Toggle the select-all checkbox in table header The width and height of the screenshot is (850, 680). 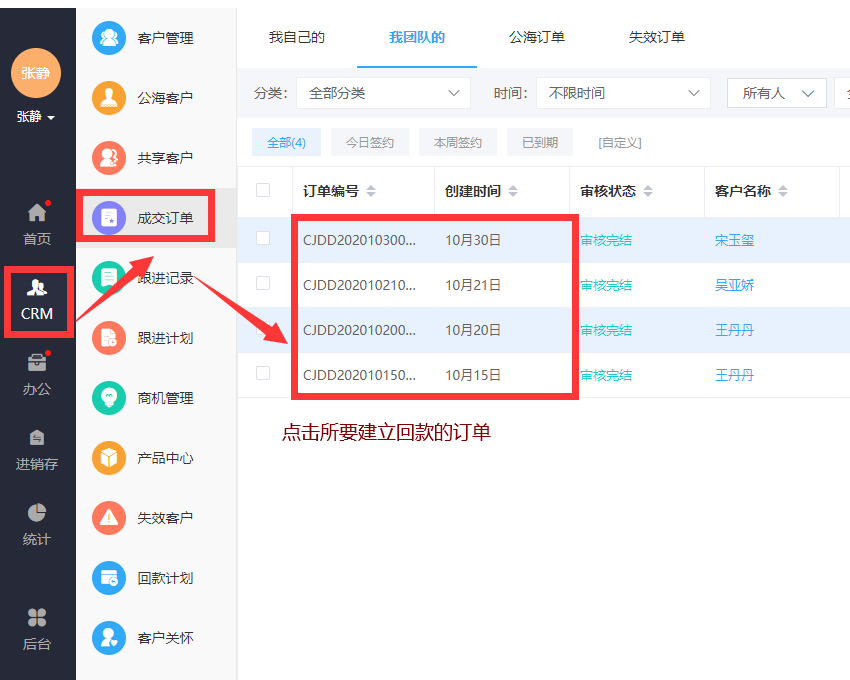click(263, 190)
